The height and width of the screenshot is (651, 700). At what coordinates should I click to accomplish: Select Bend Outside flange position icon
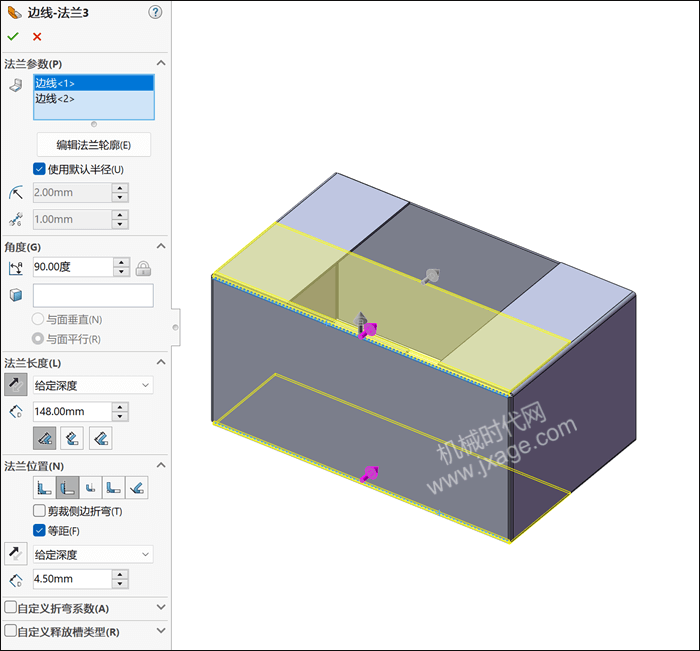[91, 488]
